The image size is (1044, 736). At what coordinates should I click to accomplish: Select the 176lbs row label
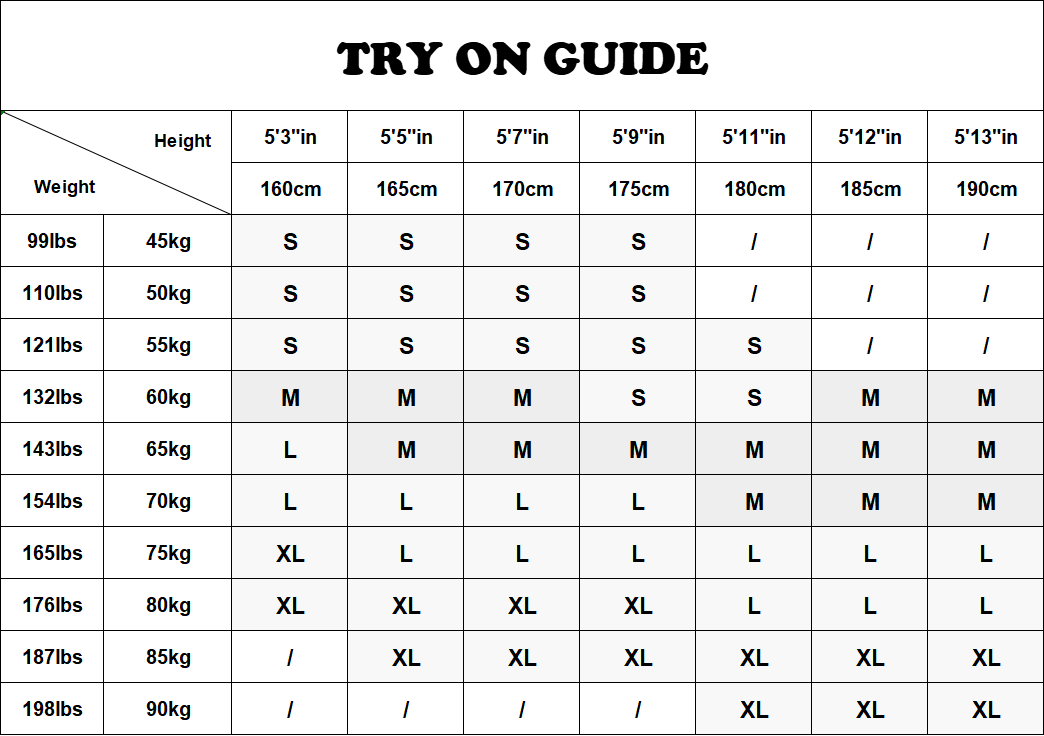[52, 605]
